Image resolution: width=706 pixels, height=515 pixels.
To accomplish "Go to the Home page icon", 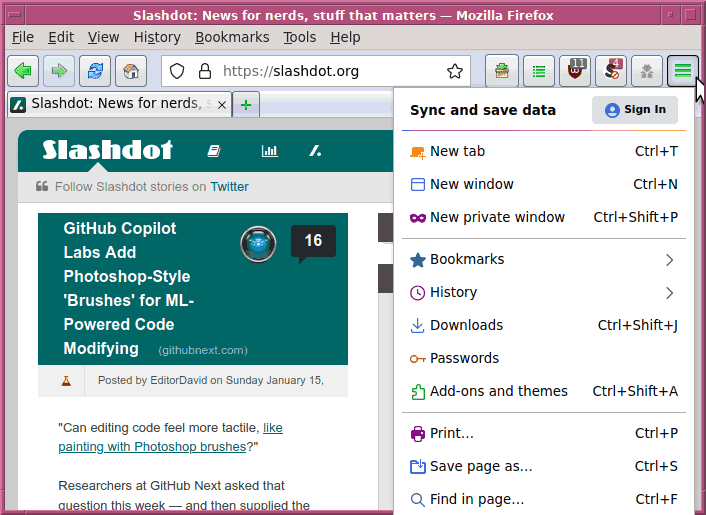I will [x=131, y=71].
